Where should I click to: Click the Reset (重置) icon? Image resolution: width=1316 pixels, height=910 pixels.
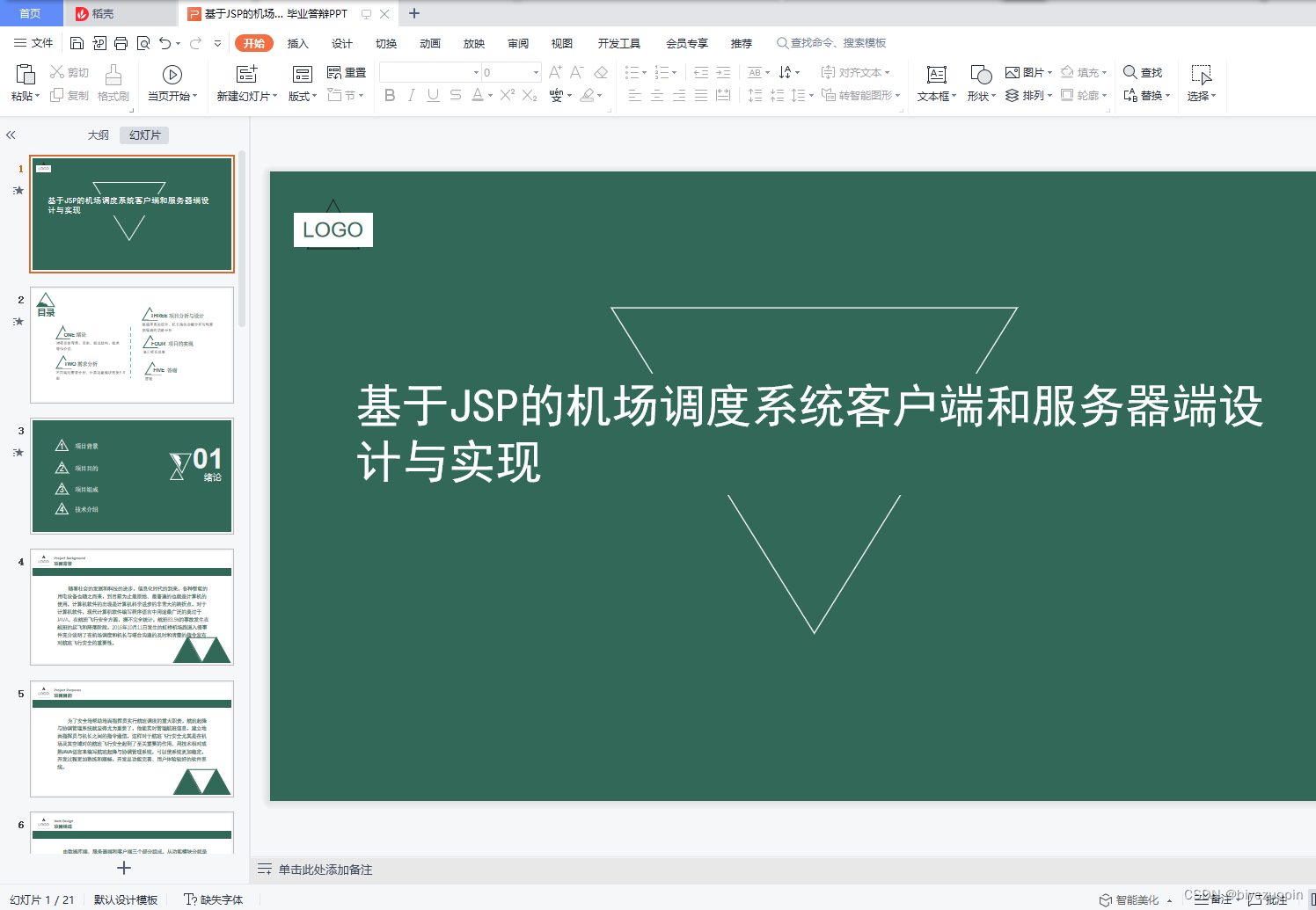(x=334, y=72)
